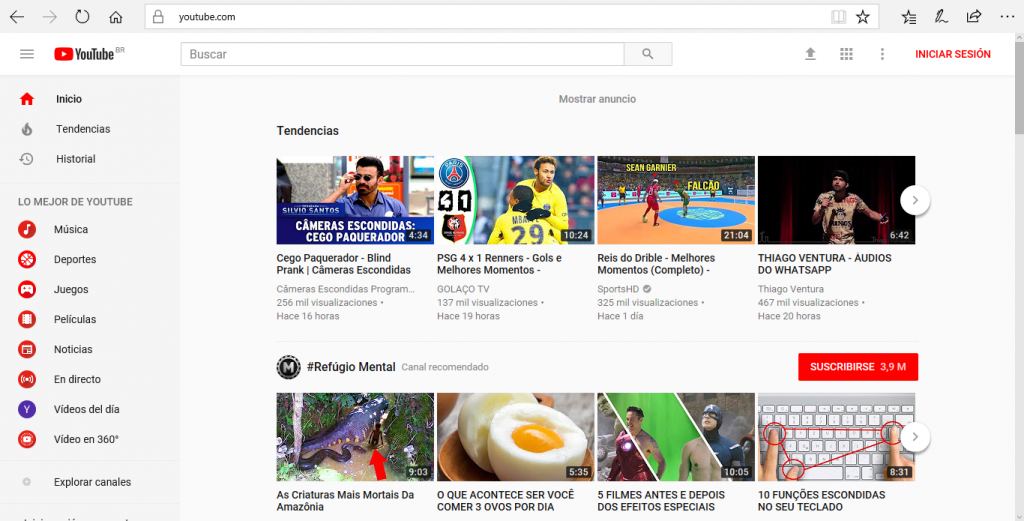Open the hamburger guide menu
Viewport: 1024px width, 521px height.
point(27,54)
